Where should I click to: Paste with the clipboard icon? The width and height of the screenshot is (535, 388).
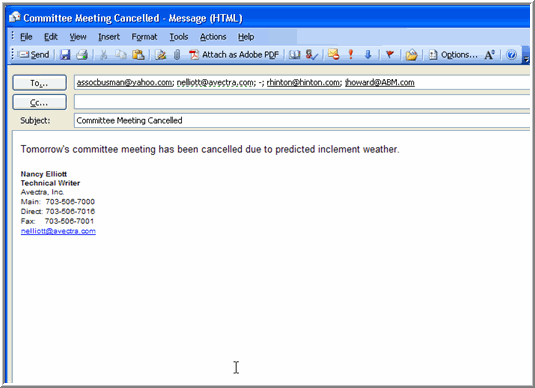point(138,55)
